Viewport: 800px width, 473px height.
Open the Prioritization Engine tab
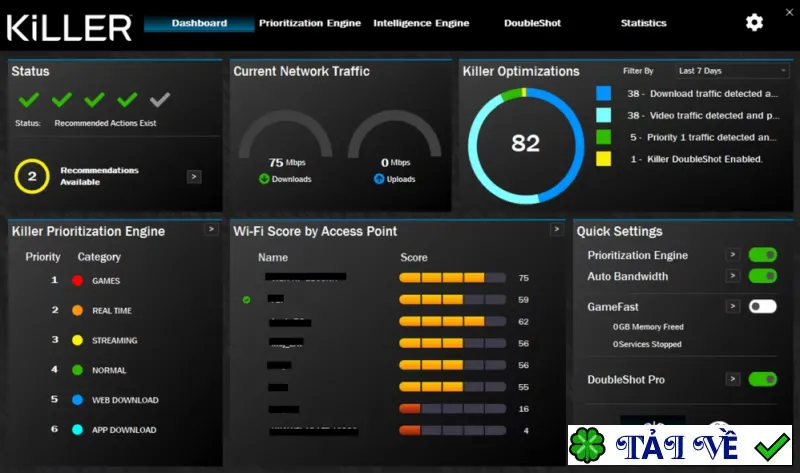(x=310, y=23)
